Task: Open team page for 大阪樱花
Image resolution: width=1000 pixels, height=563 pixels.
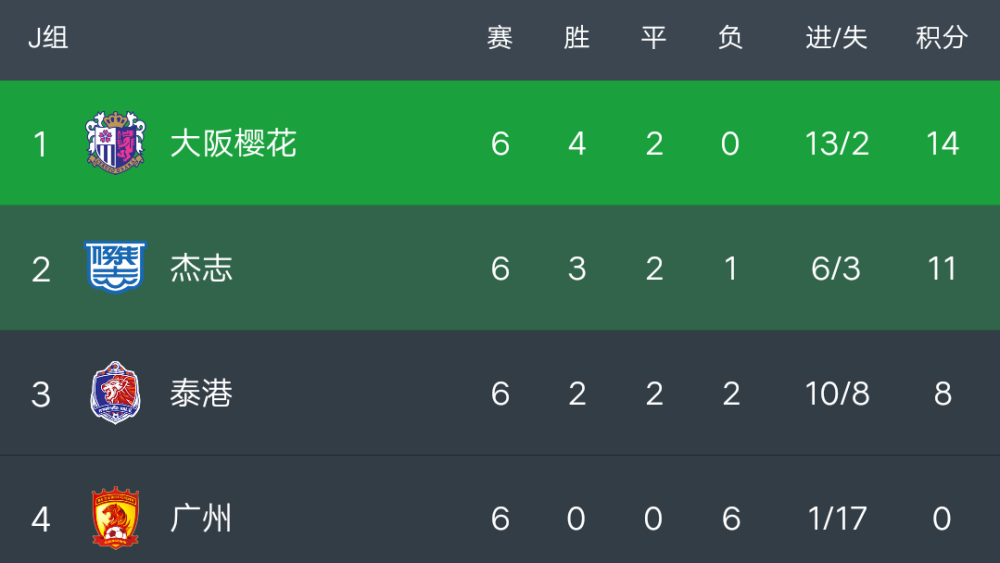Action: [233, 143]
